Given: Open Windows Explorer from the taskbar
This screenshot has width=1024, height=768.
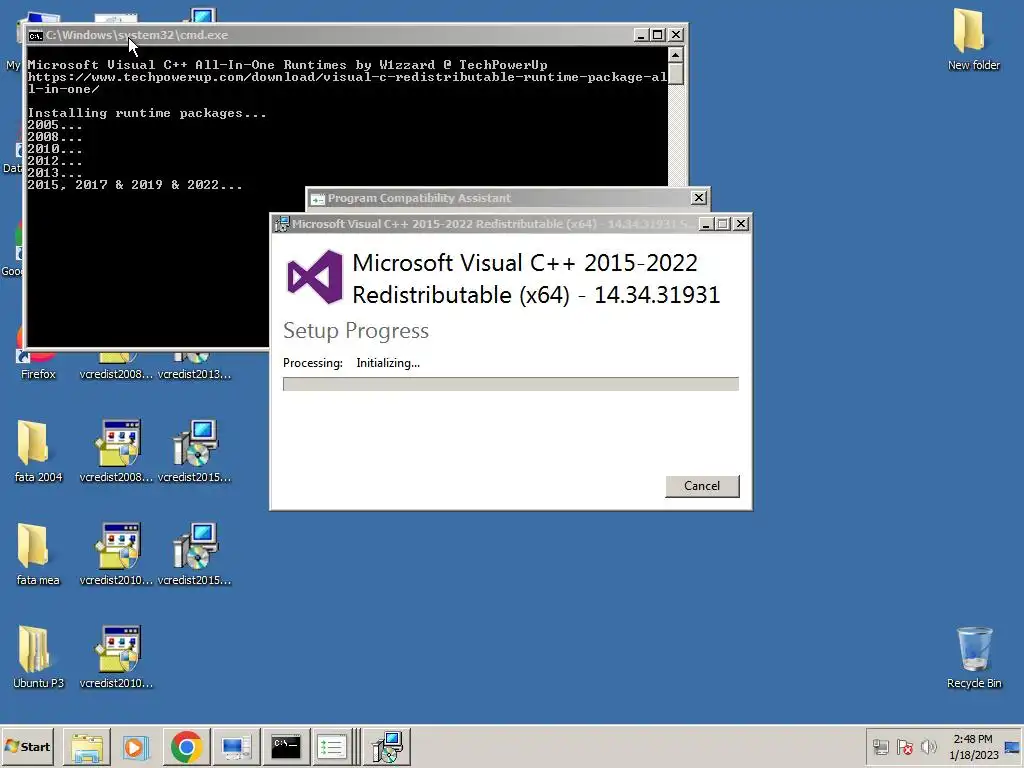Looking at the screenshot, I should tap(87, 747).
